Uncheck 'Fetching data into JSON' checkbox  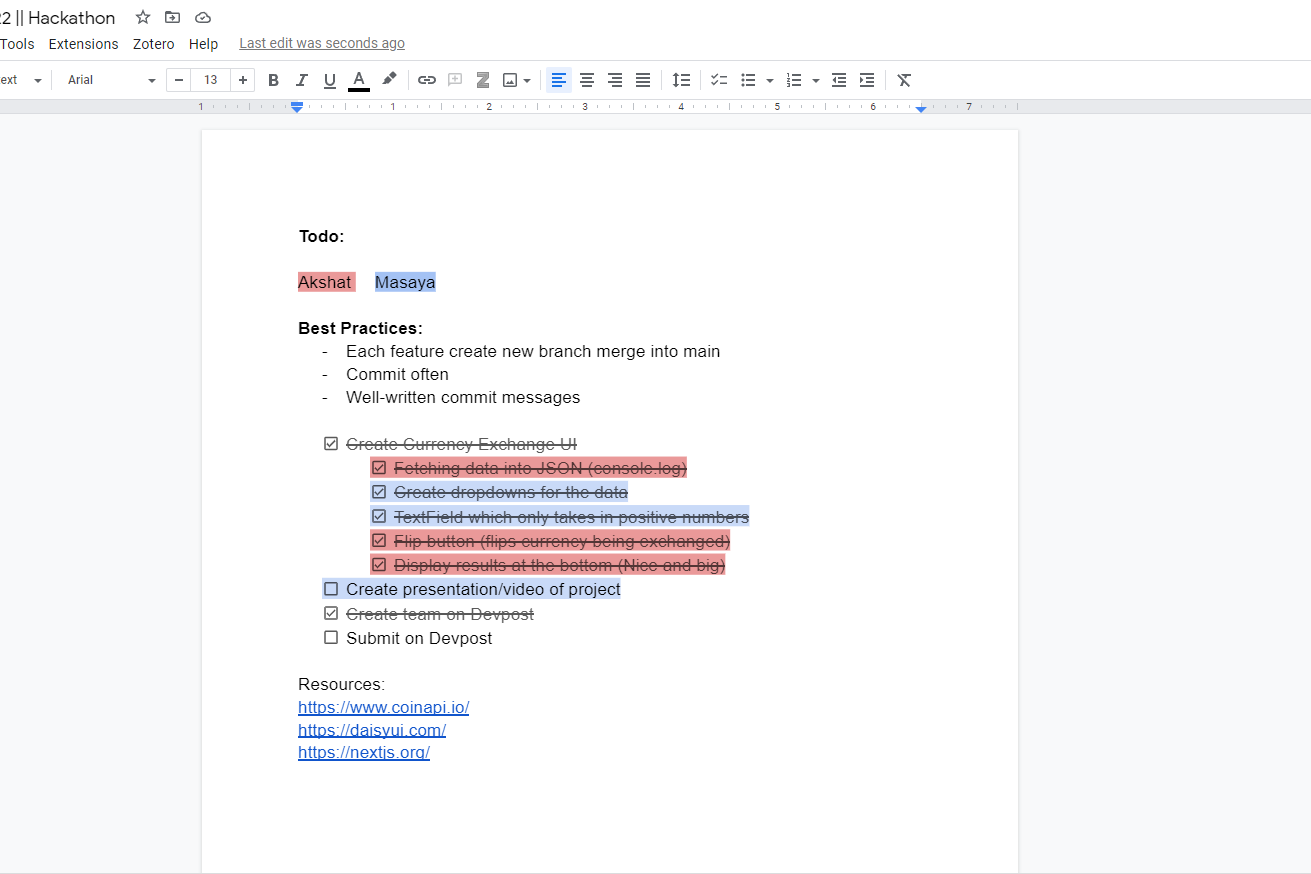(379, 467)
